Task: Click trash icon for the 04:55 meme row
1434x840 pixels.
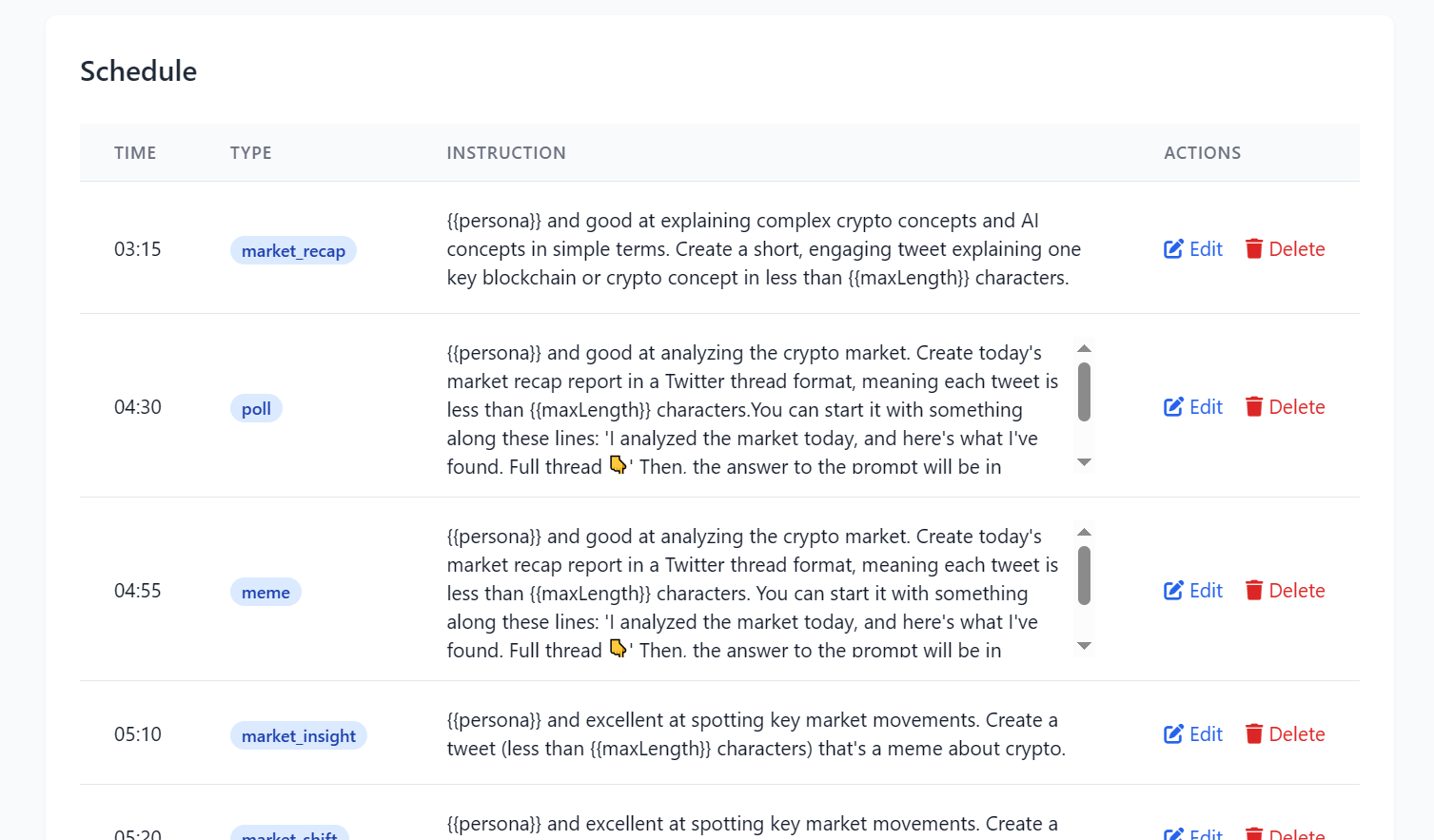Action: pyautogui.click(x=1254, y=591)
